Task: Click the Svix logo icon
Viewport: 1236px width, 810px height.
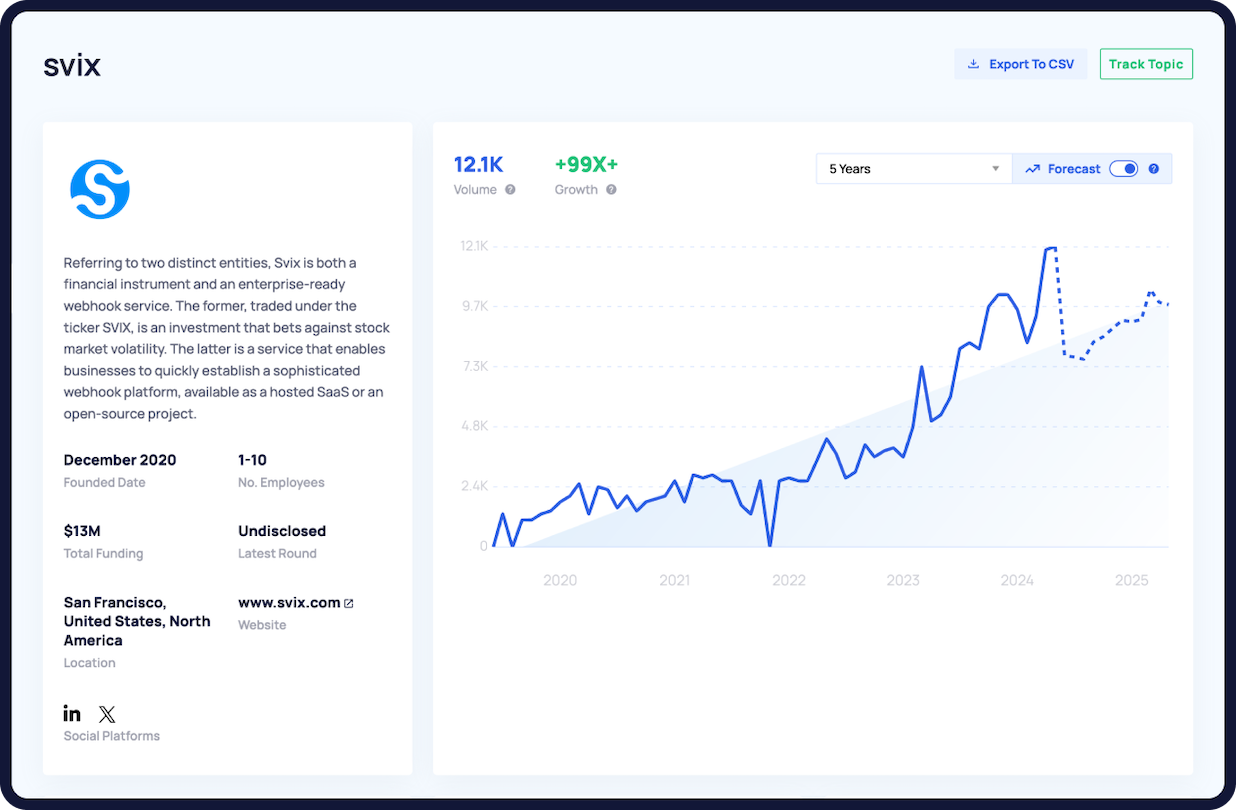Action: click(100, 189)
